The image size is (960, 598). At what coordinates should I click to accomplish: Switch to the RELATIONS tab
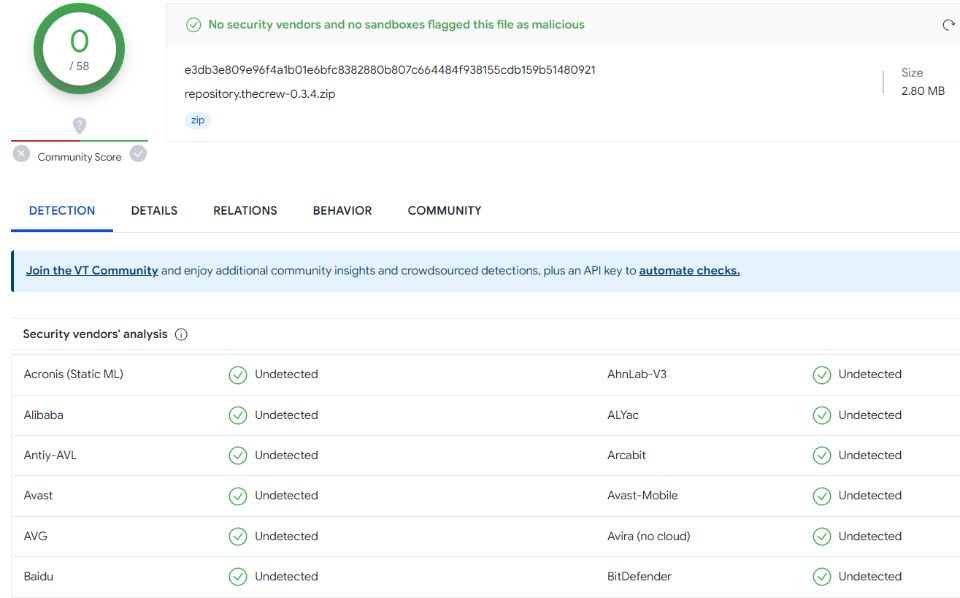(x=245, y=211)
